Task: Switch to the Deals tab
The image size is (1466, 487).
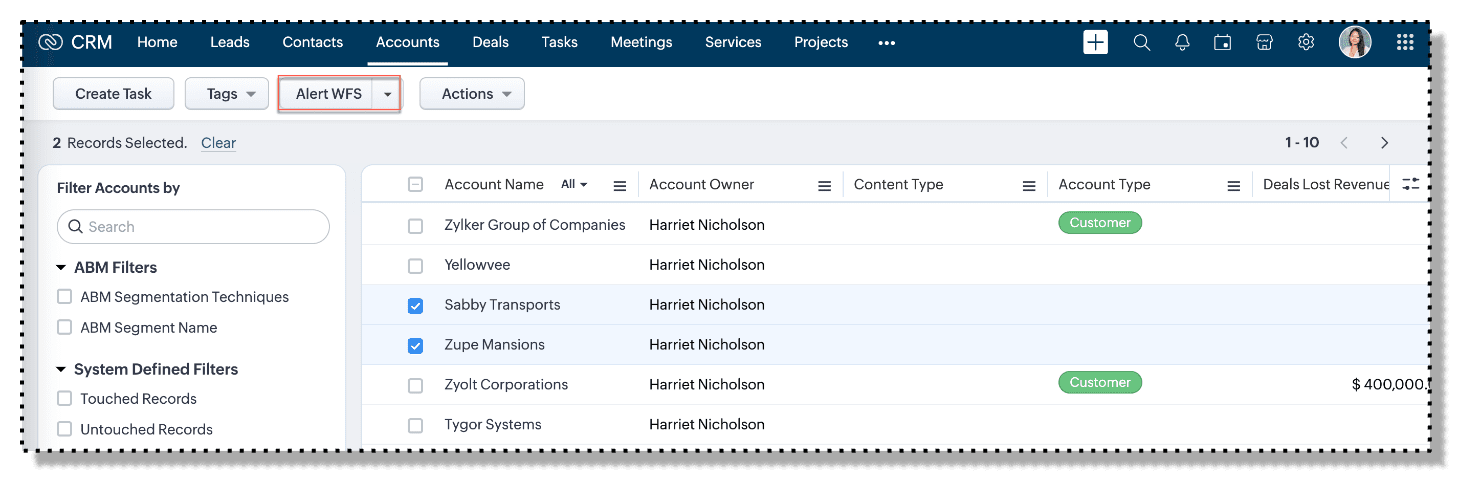Action: [490, 42]
